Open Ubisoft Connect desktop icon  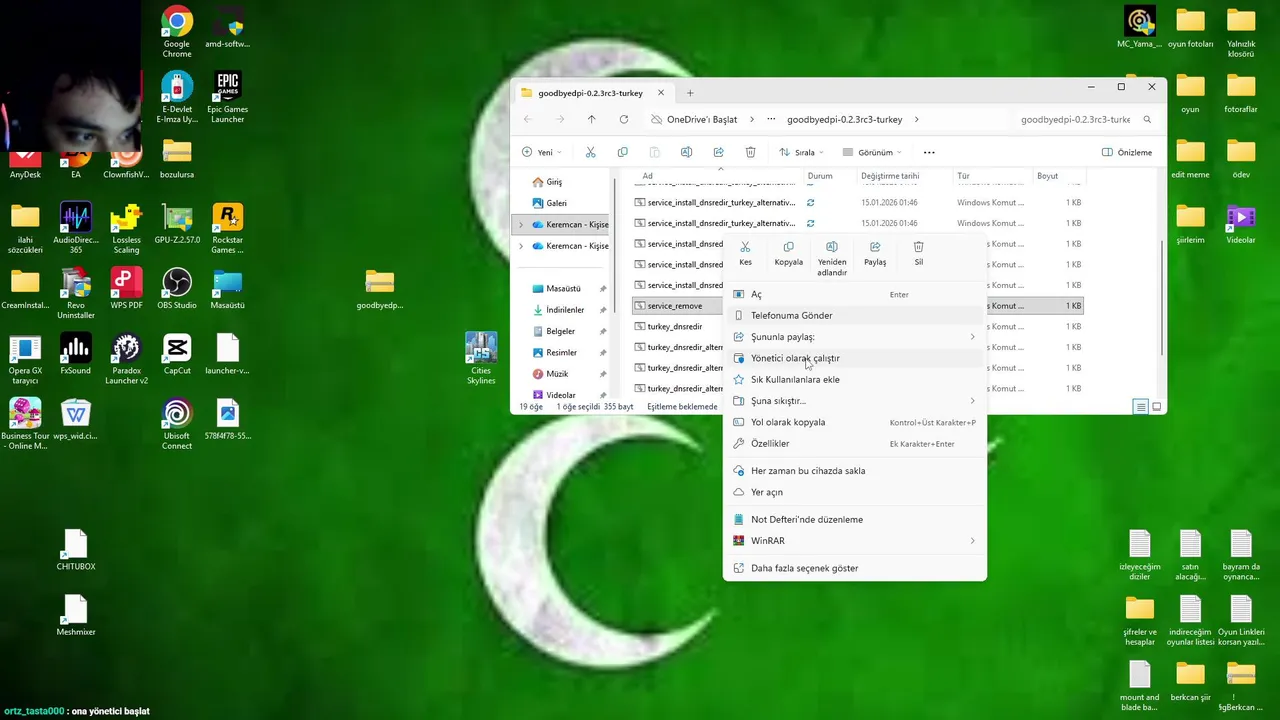click(x=177, y=424)
